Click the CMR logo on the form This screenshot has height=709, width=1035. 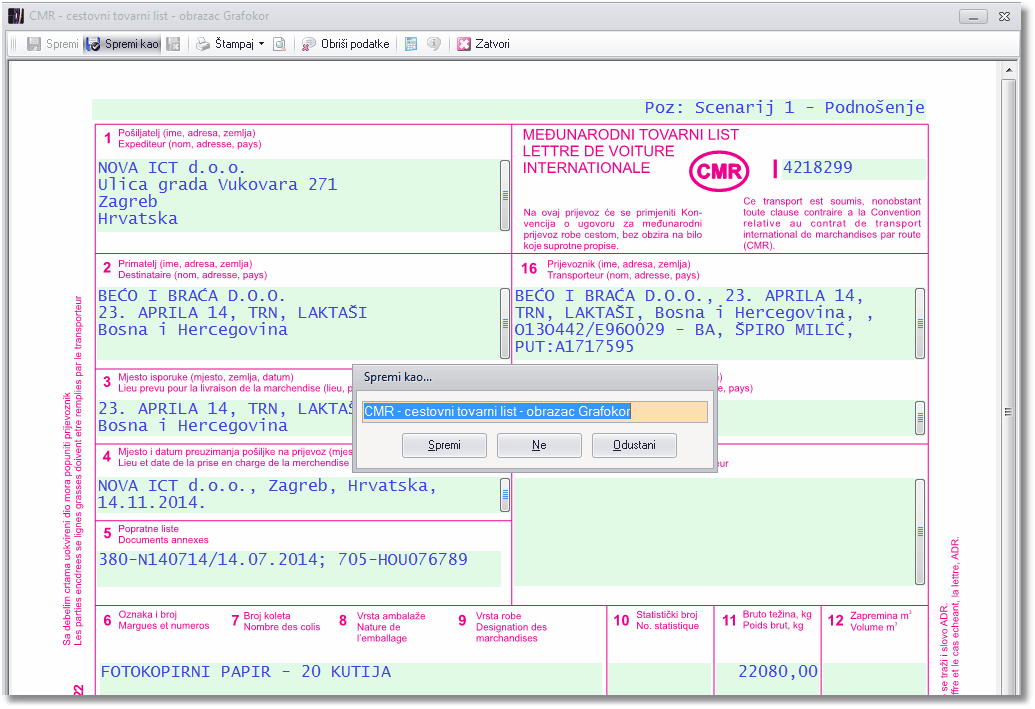coord(719,172)
